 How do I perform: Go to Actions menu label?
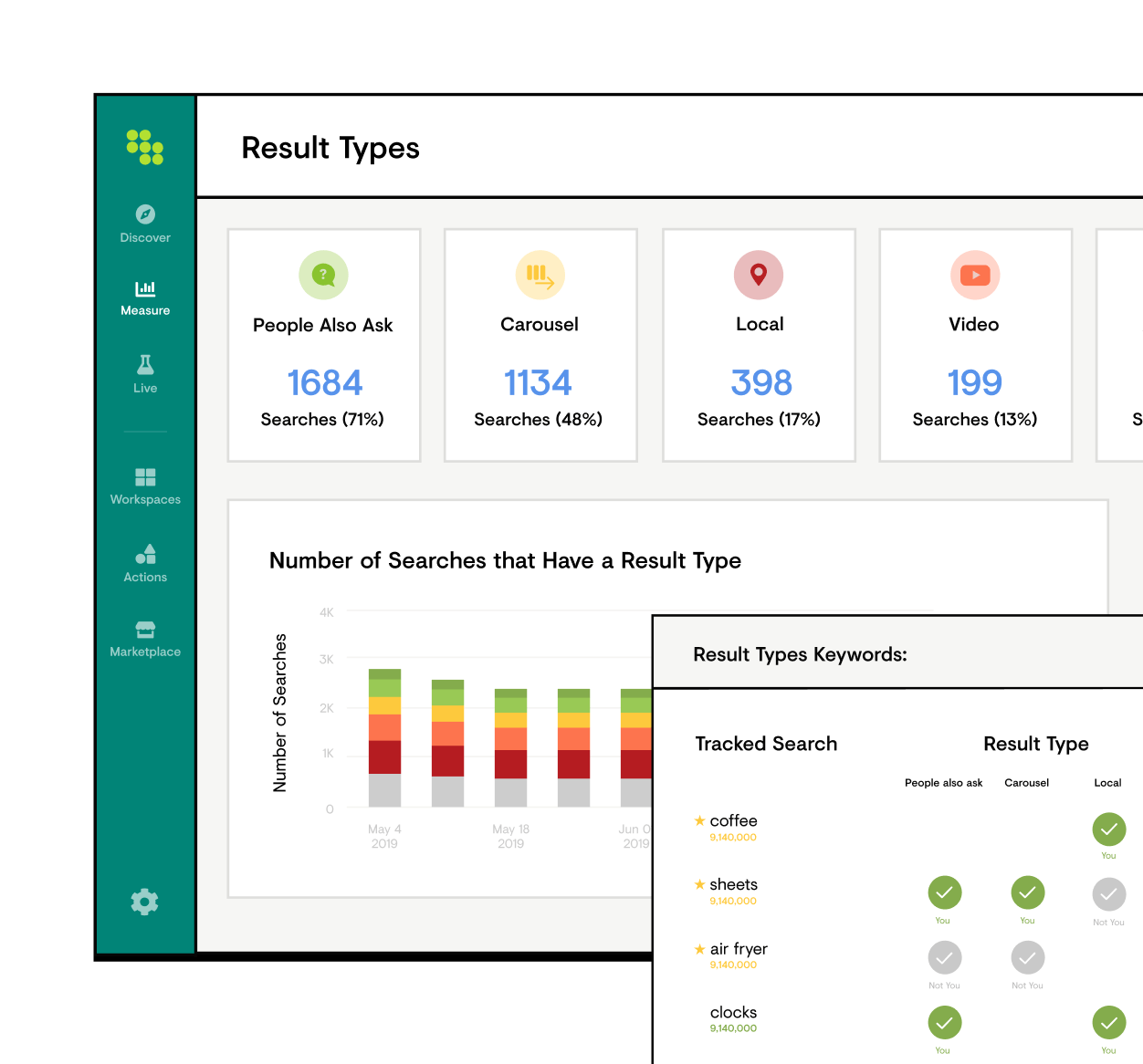(145, 578)
